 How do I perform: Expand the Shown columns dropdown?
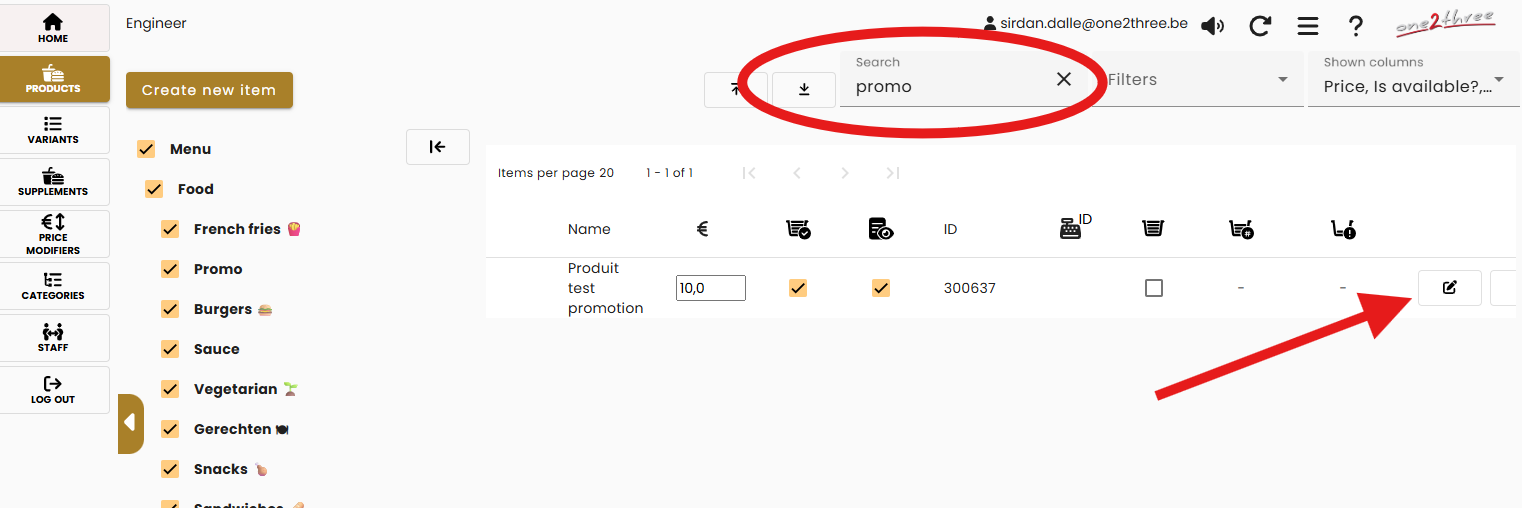1414,80
